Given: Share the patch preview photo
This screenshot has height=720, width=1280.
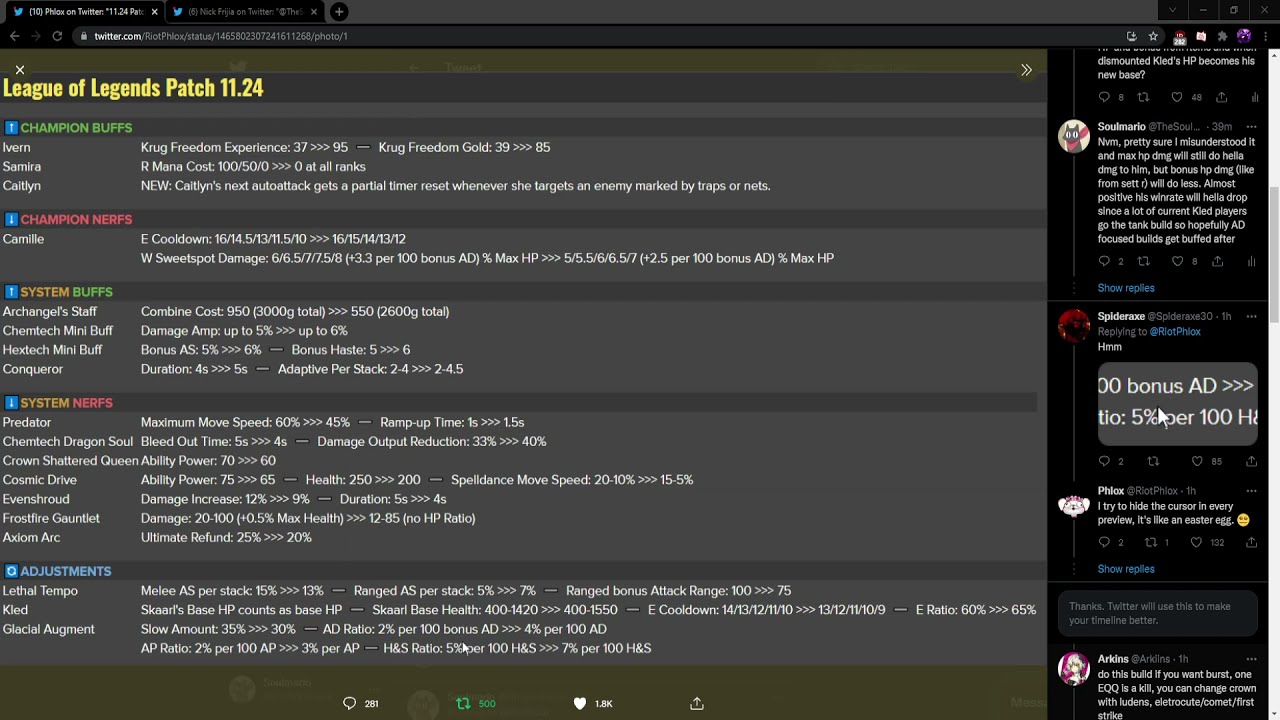Looking at the screenshot, I should coord(697,703).
